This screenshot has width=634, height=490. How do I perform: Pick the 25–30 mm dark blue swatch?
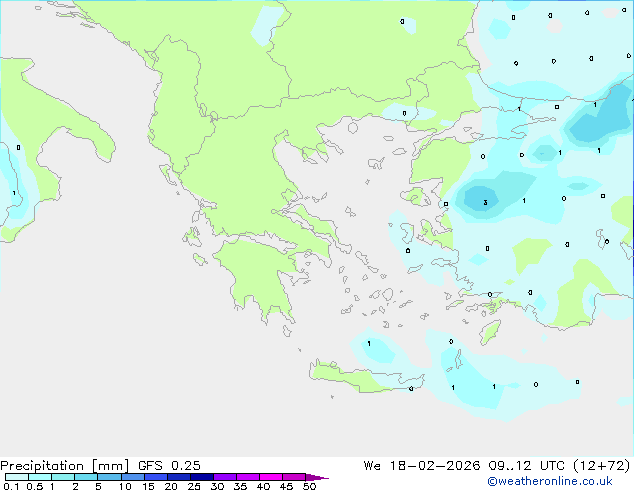(202, 477)
